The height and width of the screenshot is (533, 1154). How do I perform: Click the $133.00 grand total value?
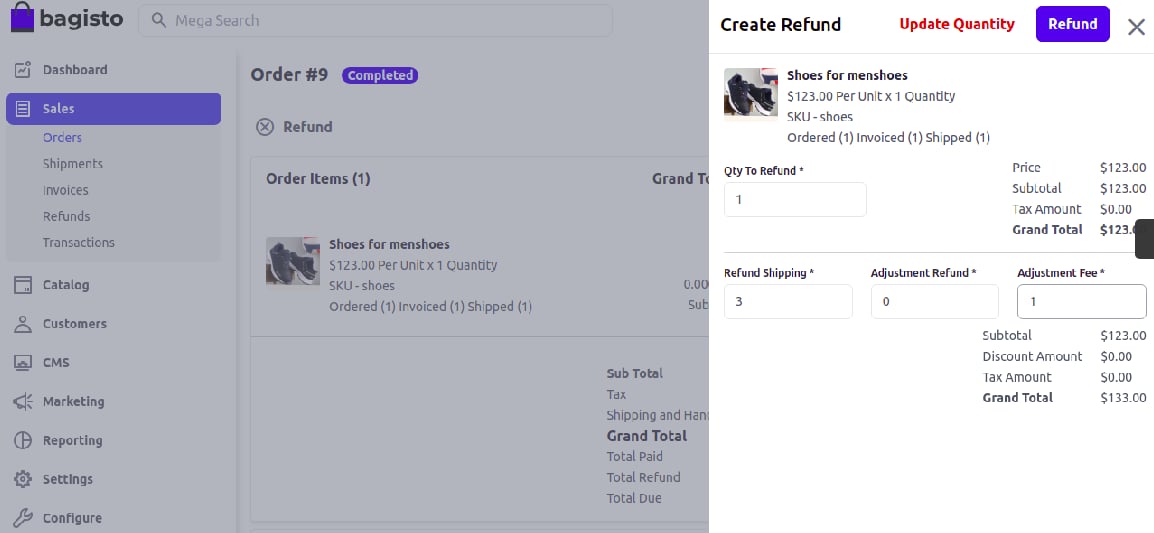(1123, 398)
